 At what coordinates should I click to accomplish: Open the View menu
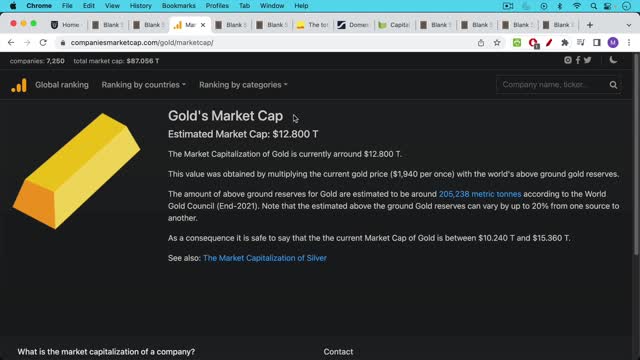112,6
